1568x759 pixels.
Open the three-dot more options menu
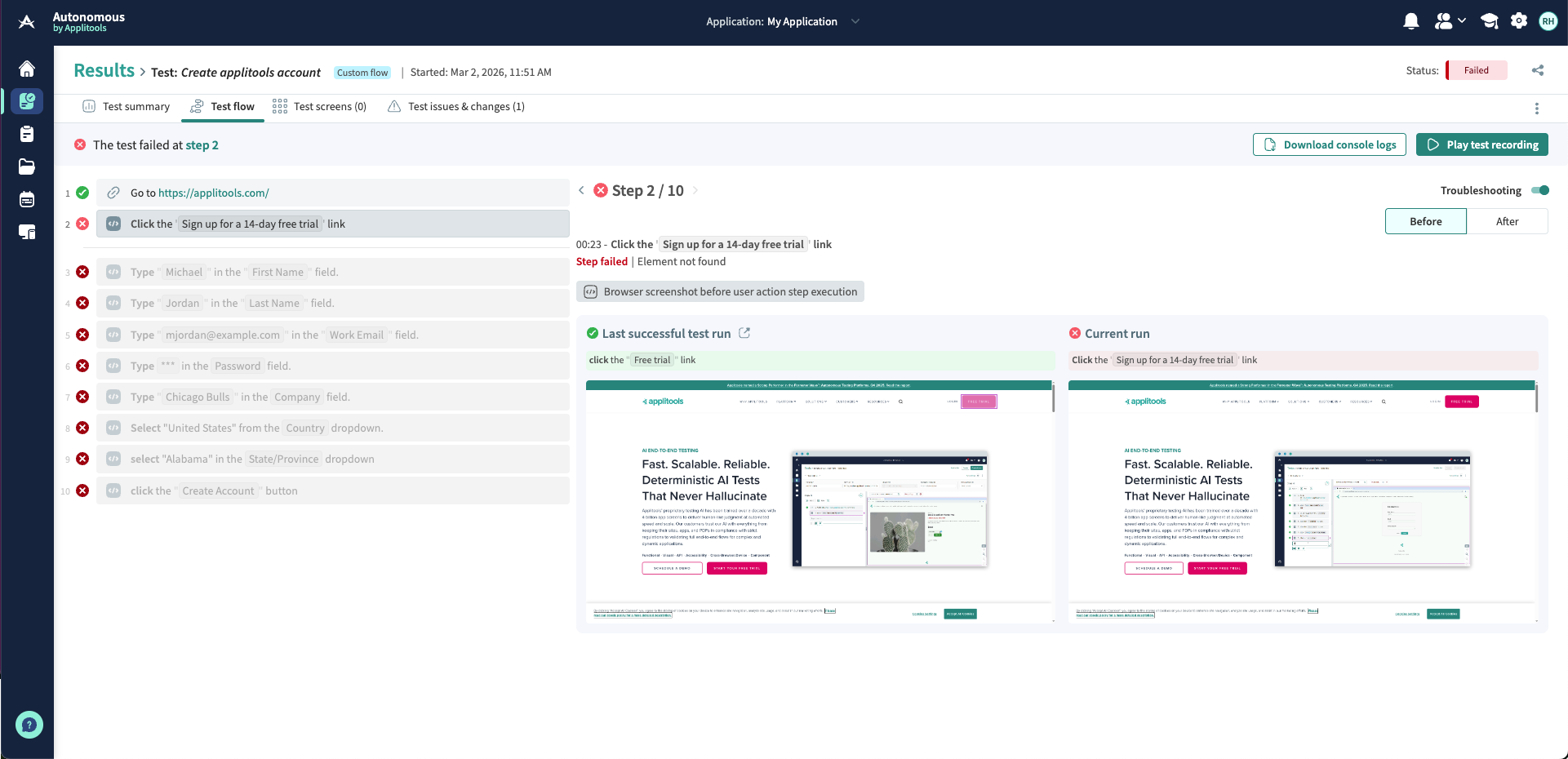click(1536, 109)
